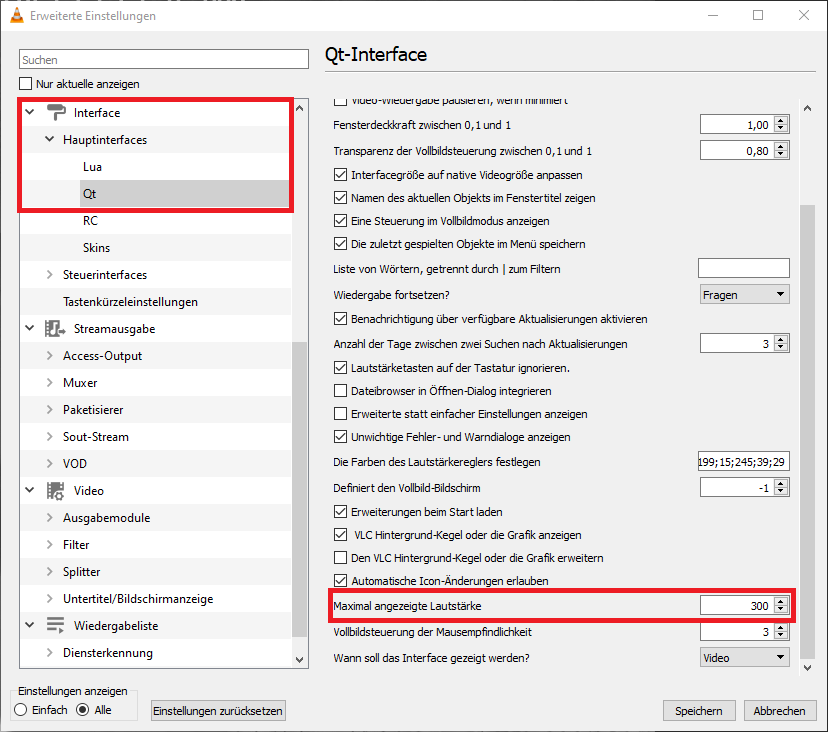Select the Einfach settings radio button
The width and height of the screenshot is (828, 732).
[x=21, y=710]
